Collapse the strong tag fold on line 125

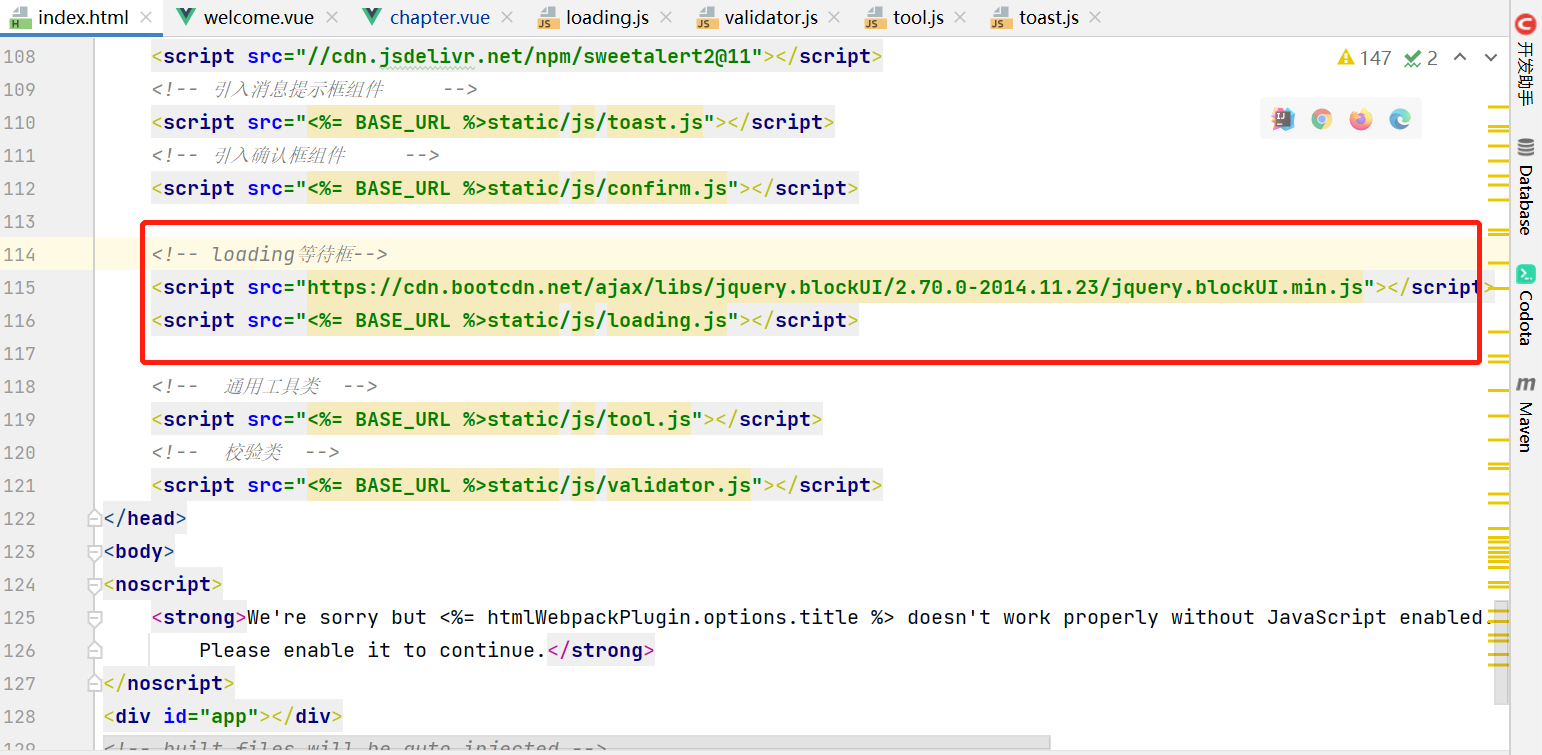pyautogui.click(x=95, y=617)
